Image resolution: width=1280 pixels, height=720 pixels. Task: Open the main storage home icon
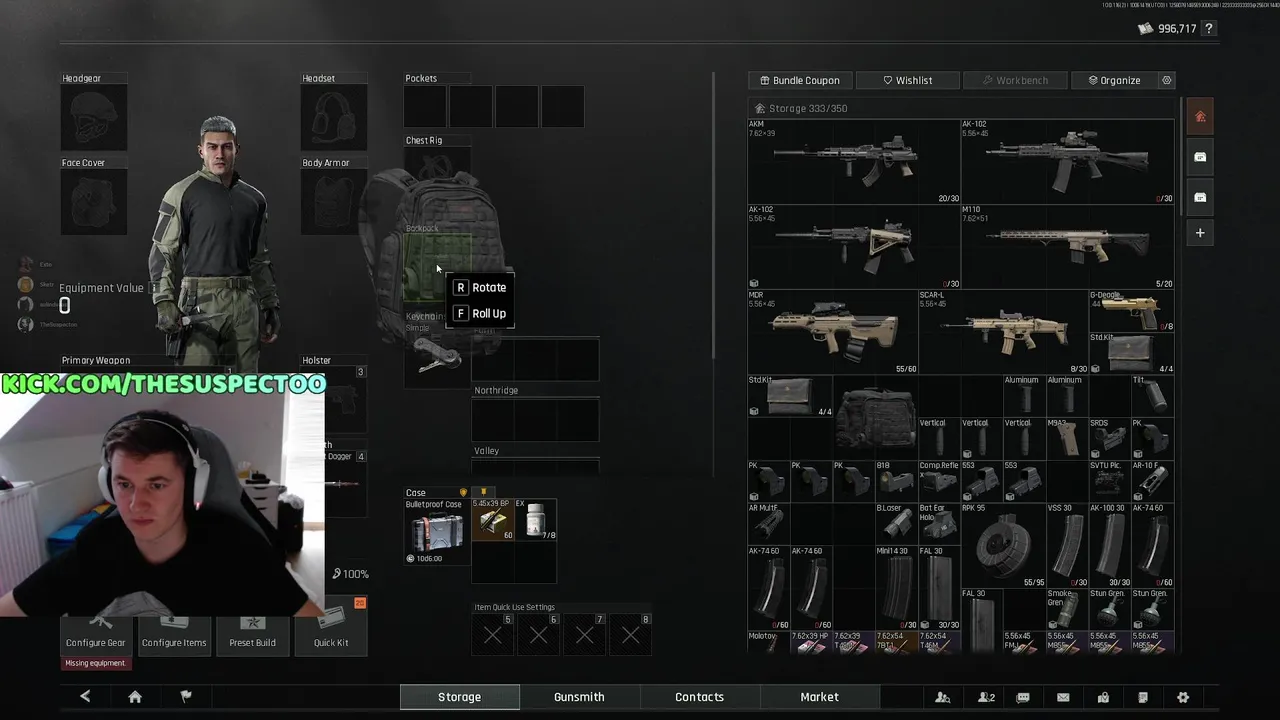[x=1200, y=117]
